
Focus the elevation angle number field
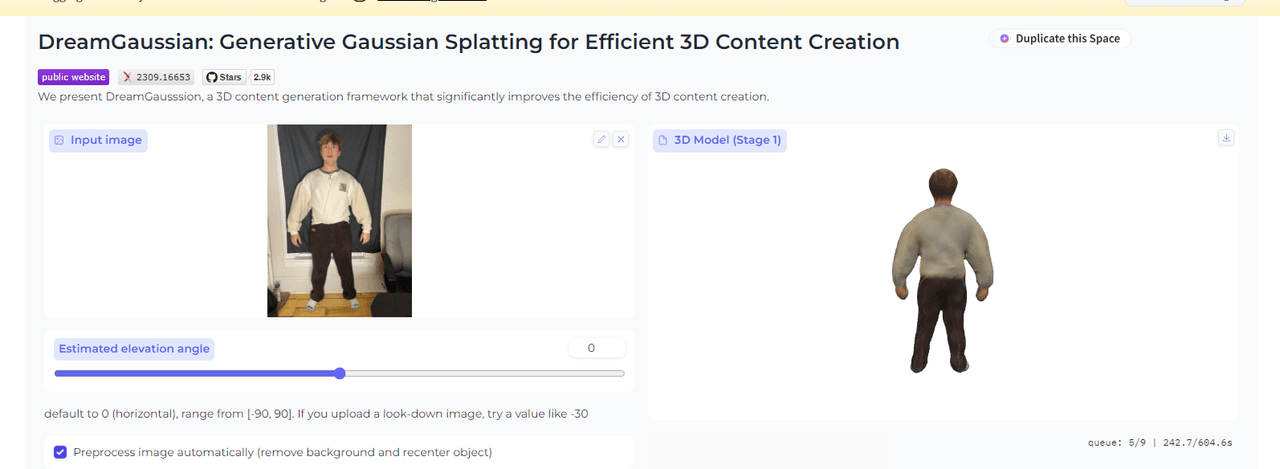(596, 348)
